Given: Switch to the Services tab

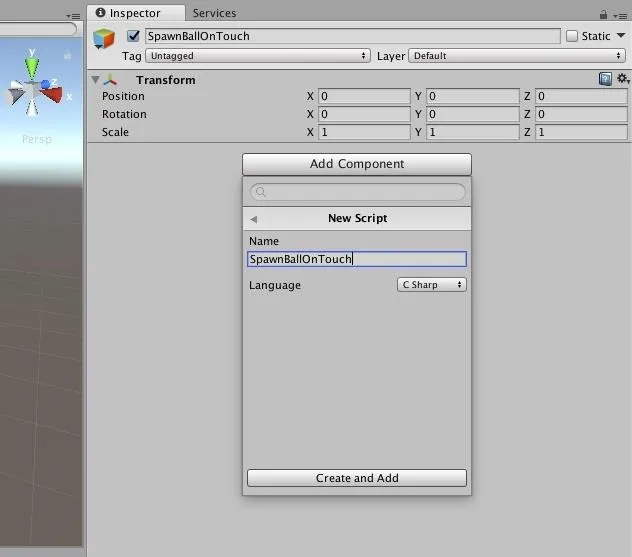Looking at the screenshot, I should click(214, 13).
